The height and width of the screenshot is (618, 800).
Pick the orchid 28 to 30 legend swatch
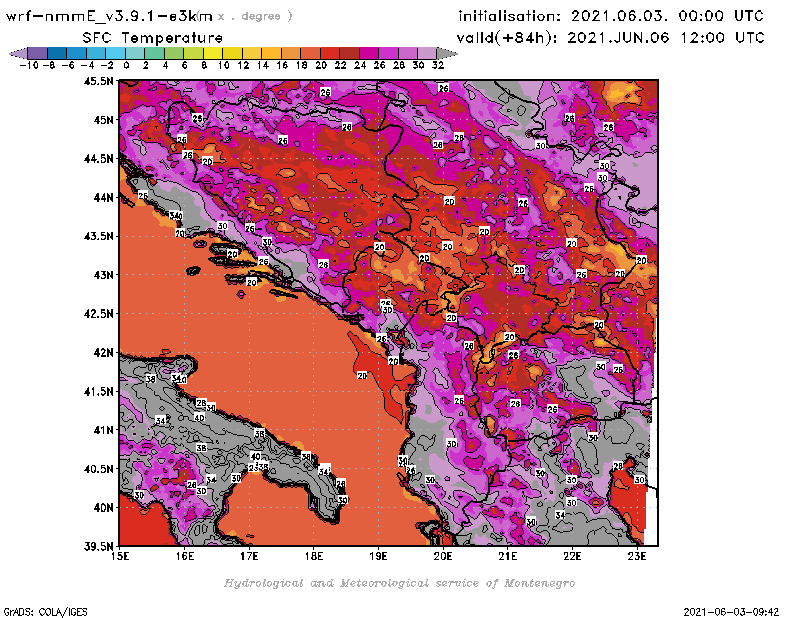407,53
